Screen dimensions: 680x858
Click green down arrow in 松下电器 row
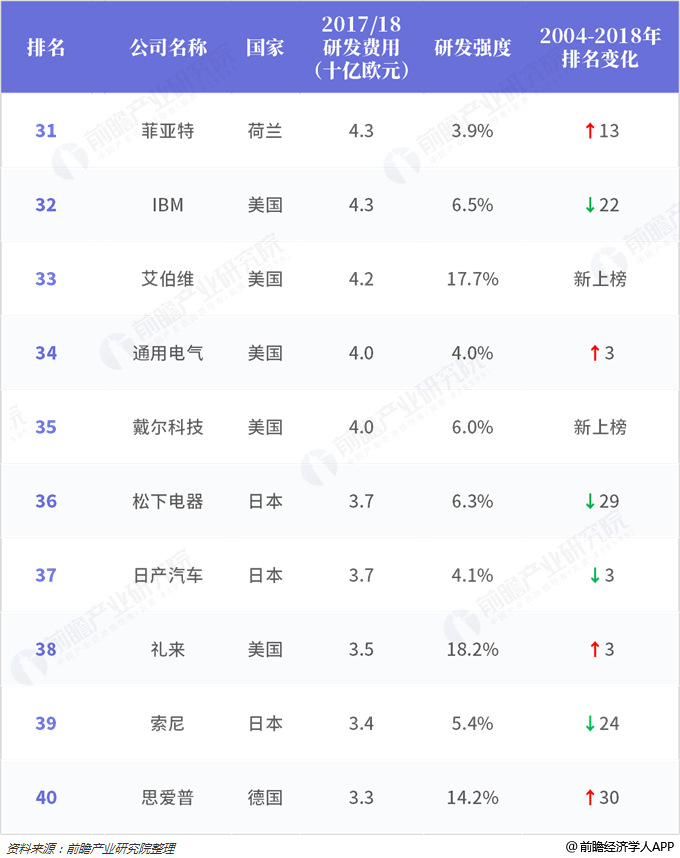pos(590,501)
